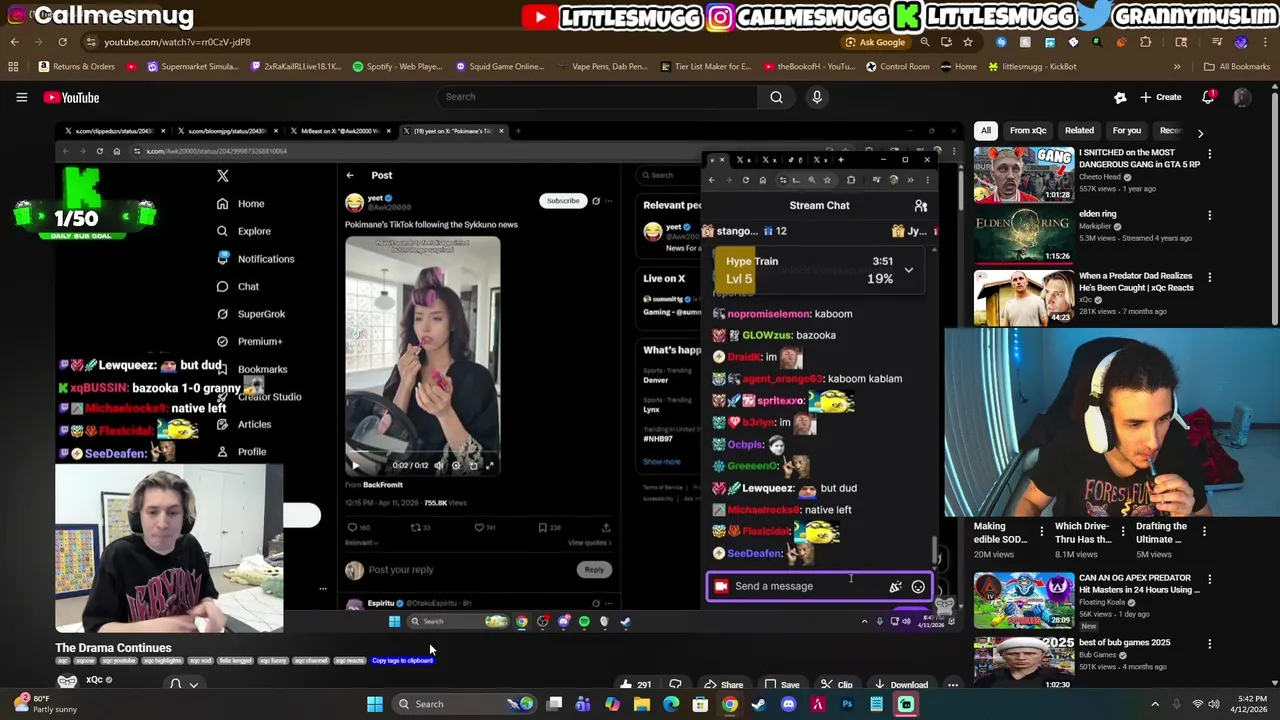The image size is (1280, 720).
Task: Open the littlesmugg - KickBot bookmark
Action: 1032,67
